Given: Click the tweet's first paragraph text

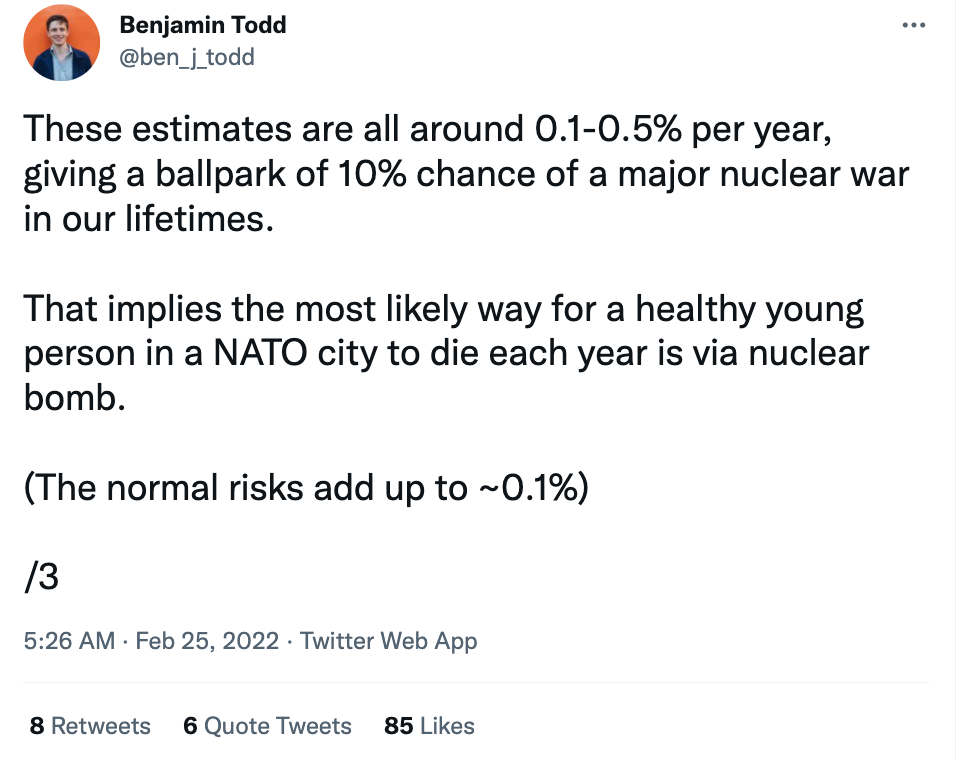Looking at the screenshot, I should (x=467, y=174).
